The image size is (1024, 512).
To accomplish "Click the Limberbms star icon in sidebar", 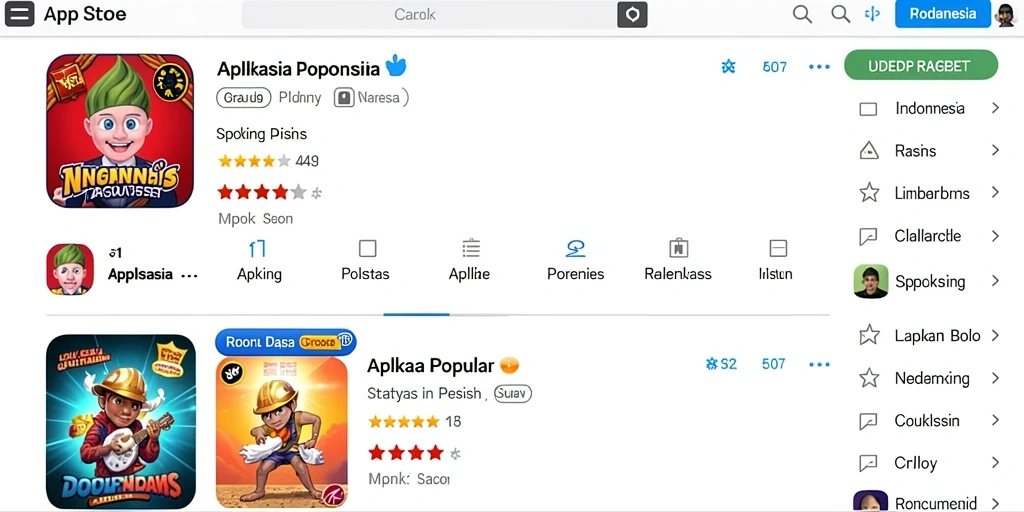I will click(x=869, y=193).
